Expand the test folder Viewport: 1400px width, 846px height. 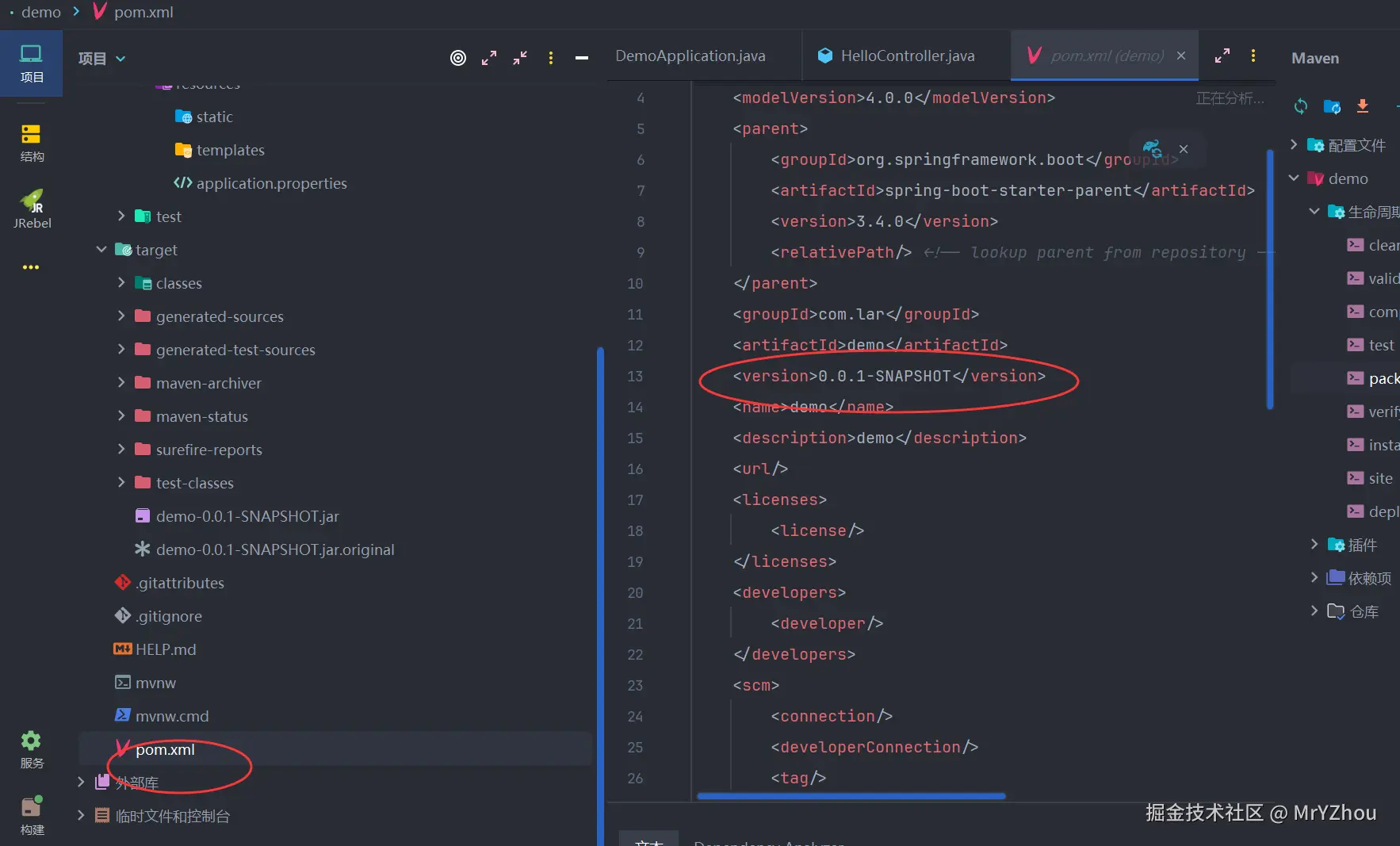click(121, 216)
